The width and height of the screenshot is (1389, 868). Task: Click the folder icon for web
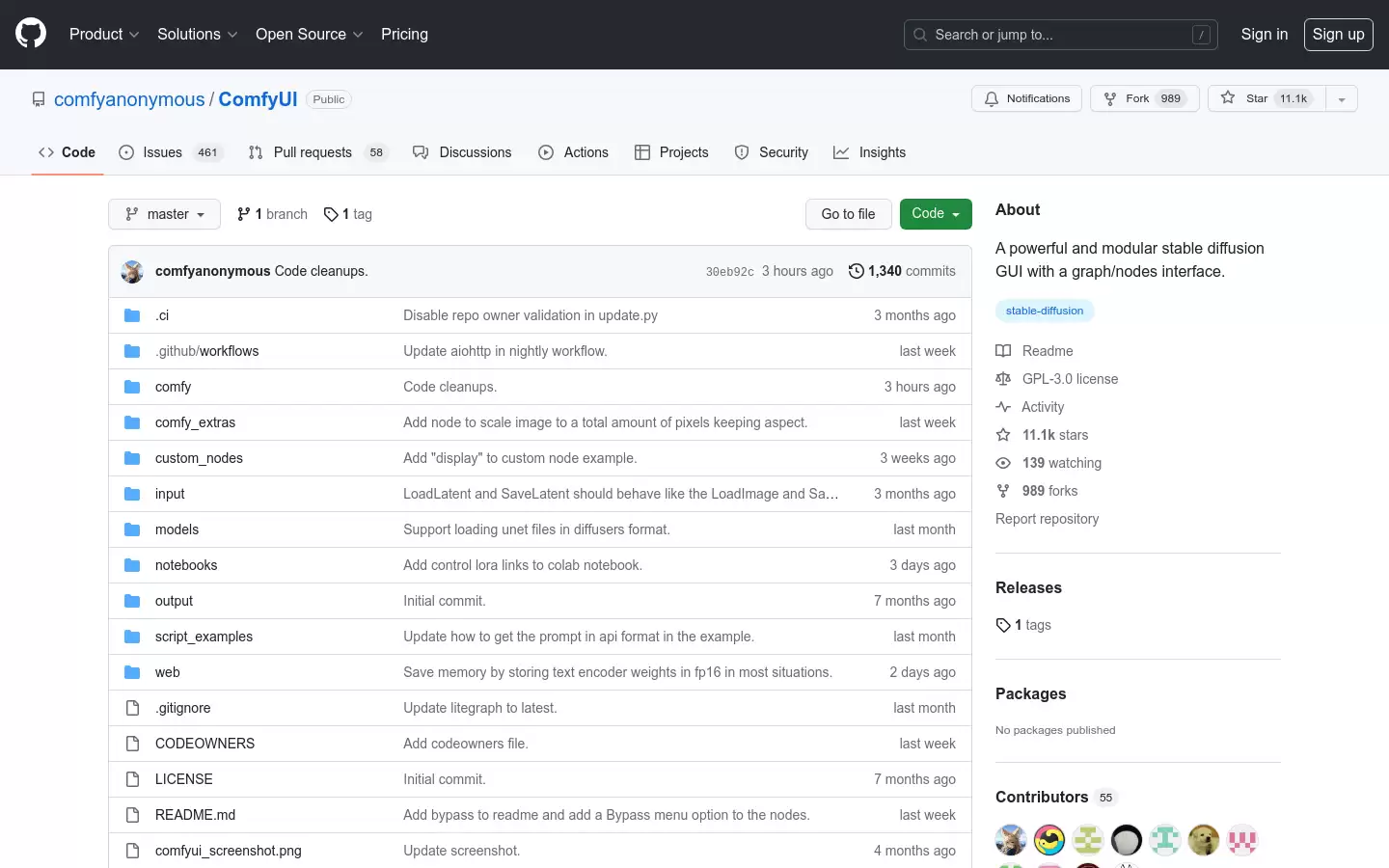tap(132, 672)
